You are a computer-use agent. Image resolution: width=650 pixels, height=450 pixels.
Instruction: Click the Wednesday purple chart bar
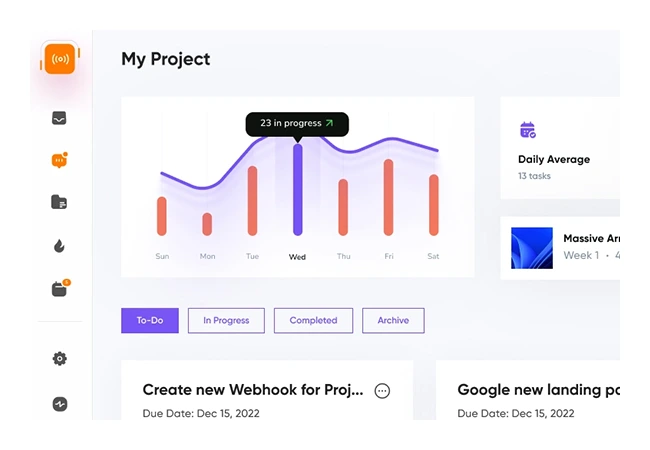[x=297, y=190]
